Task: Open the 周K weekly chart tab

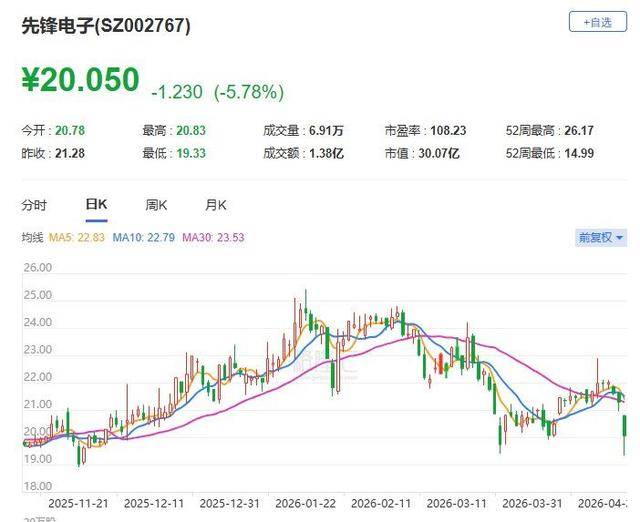Action: (156, 205)
